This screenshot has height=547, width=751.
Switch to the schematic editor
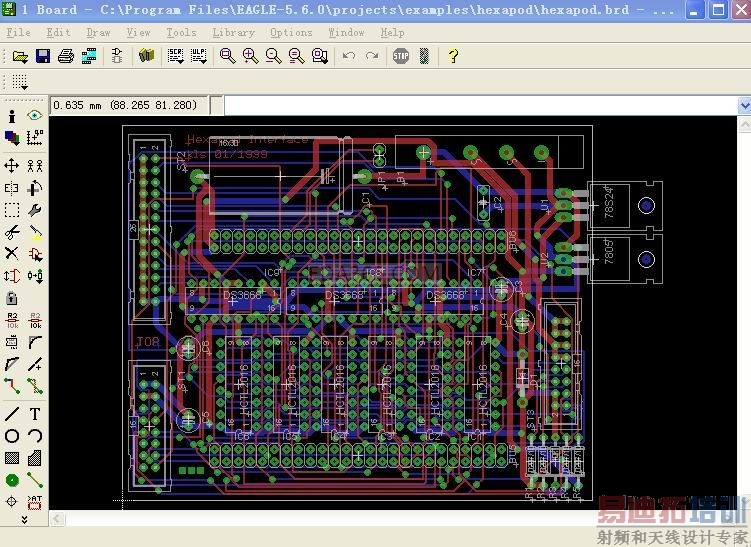coord(116,56)
